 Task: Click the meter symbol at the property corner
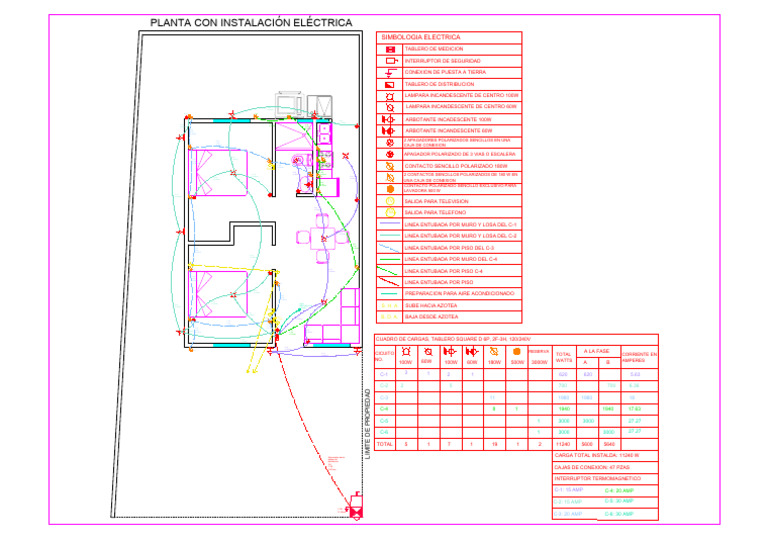pos(357,508)
